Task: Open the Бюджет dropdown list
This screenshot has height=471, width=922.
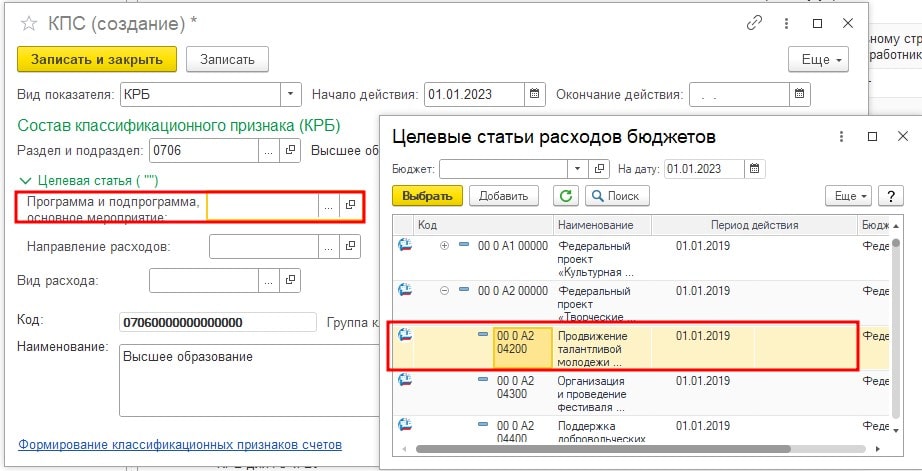Action: 577,169
